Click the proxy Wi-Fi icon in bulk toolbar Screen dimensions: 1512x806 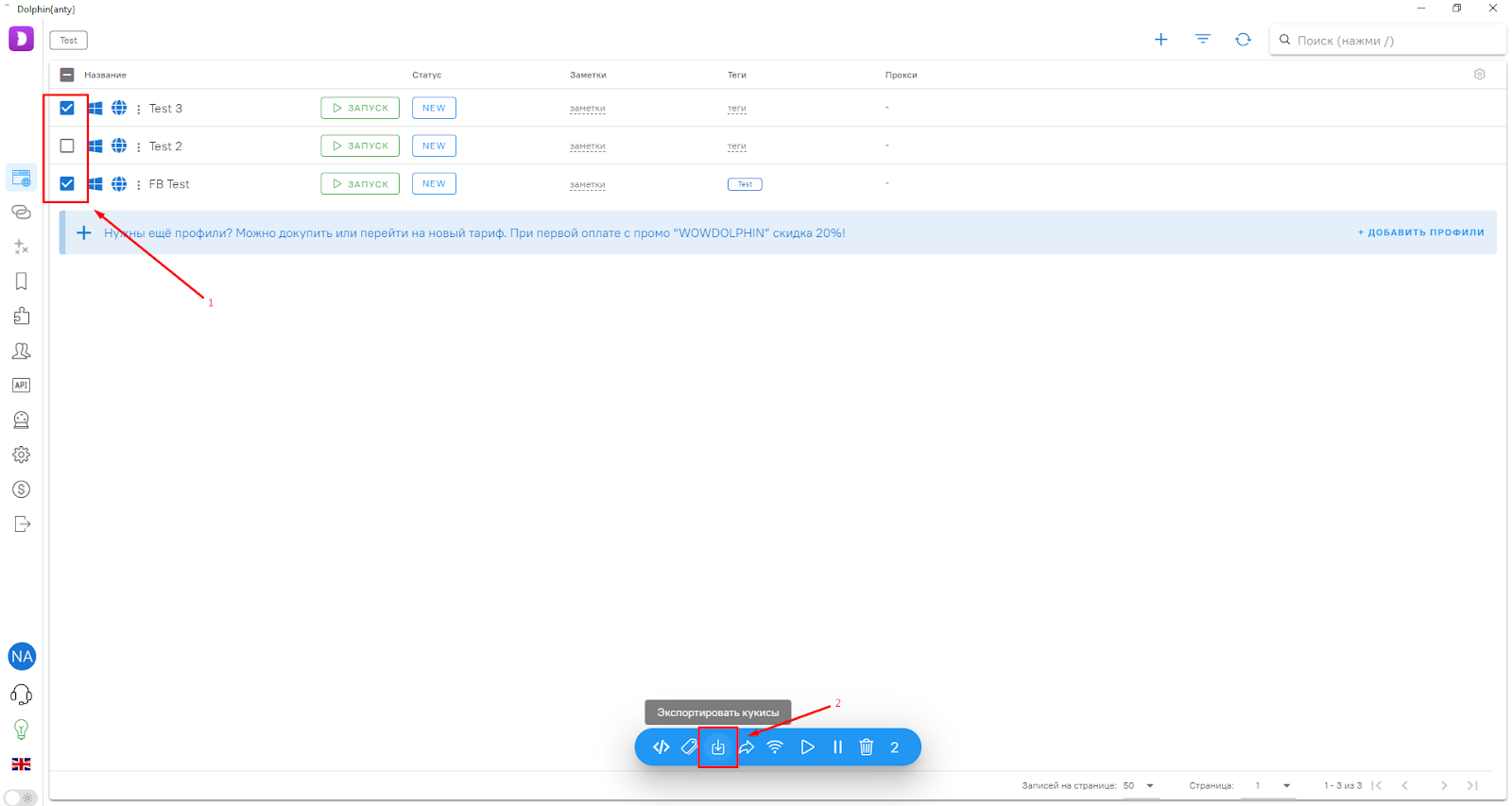[775, 747]
